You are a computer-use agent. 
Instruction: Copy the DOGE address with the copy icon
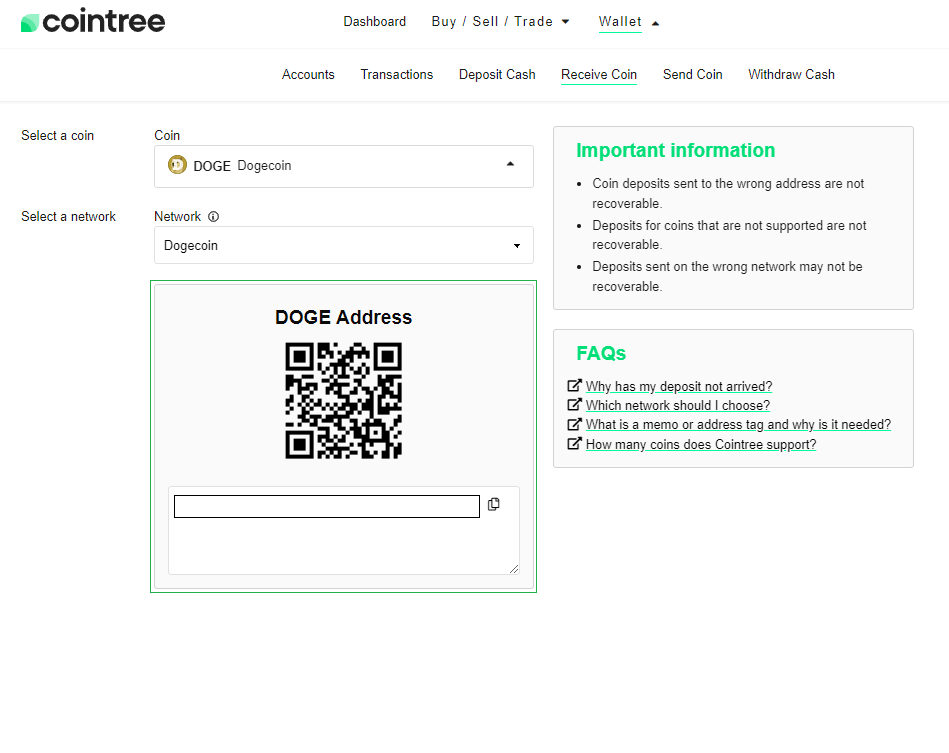tap(494, 504)
